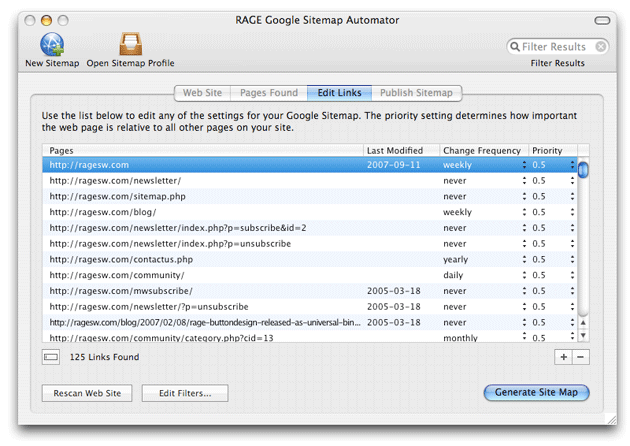This screenshot has height=446, width=630.
Task: Select the newsletter/?p=unsubscribe row
Action: click(309, 307)
